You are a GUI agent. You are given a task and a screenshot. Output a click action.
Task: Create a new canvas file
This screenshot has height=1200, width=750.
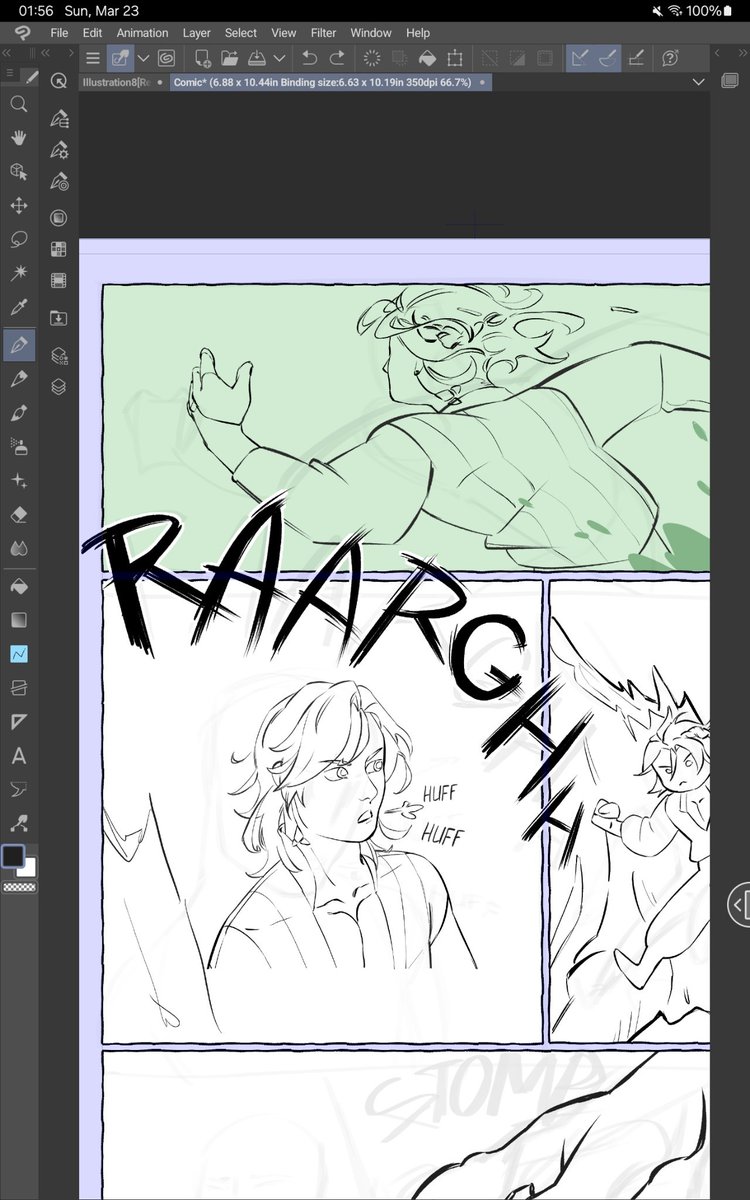click(x=202, y=58)
